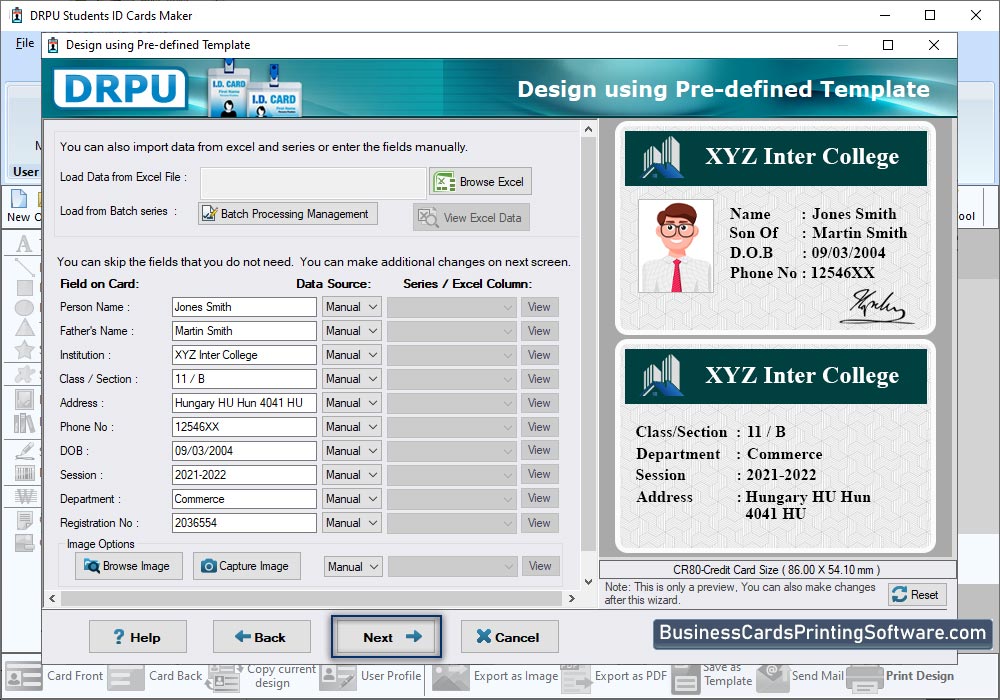The width and height of the screenshot is (1000, 700).
Task: Select the text tool in left sidebar
Action: click(24, 243)
